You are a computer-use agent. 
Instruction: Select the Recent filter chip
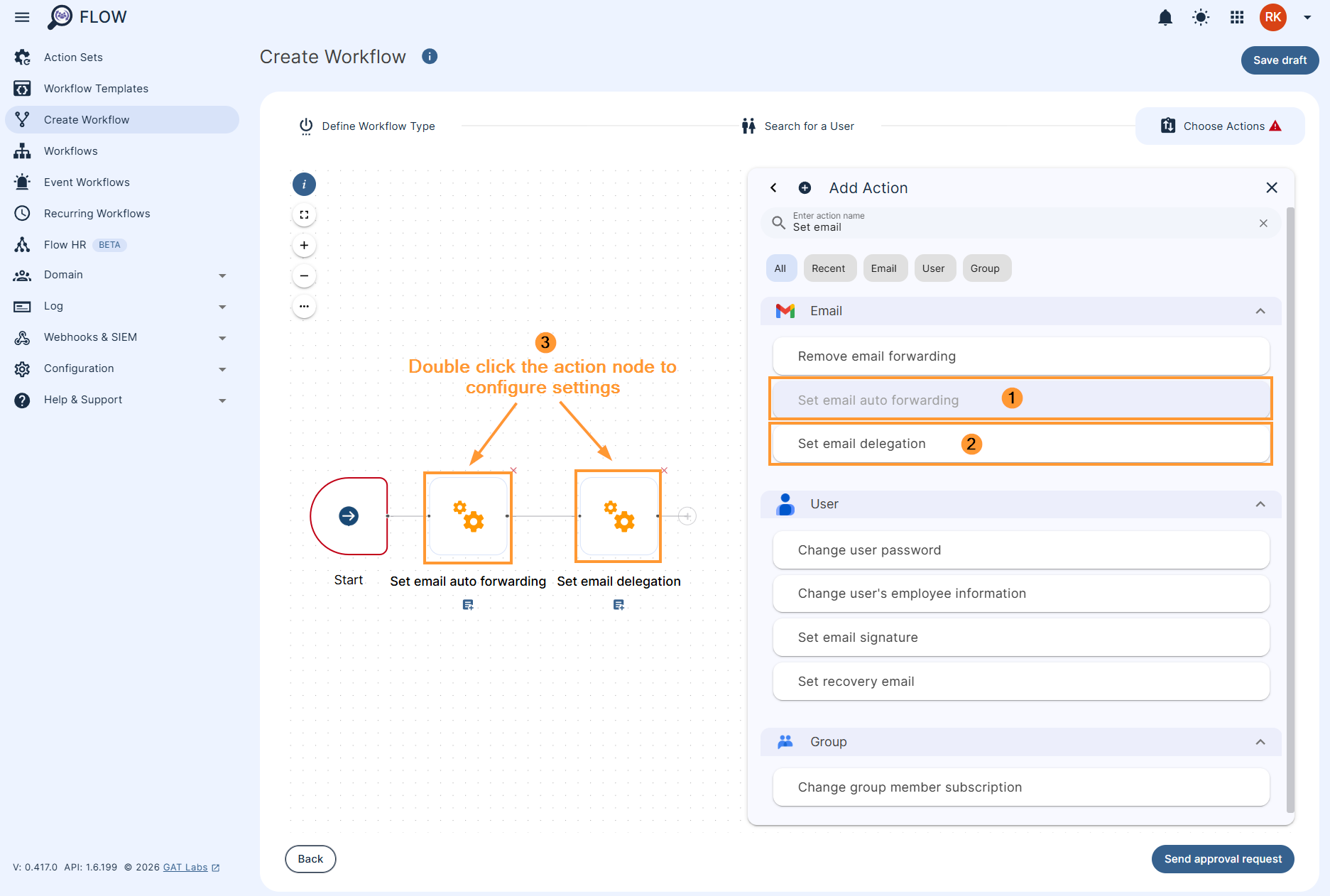(x=829, y=268)
